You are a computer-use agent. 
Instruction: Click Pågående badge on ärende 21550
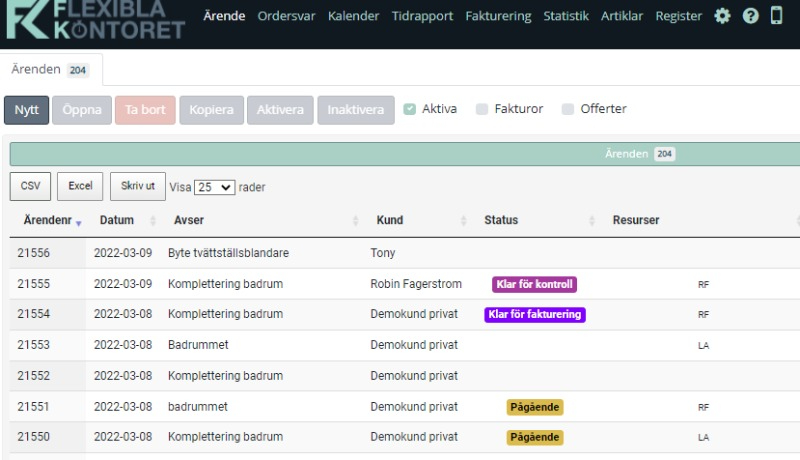click(x=535, y=438)
